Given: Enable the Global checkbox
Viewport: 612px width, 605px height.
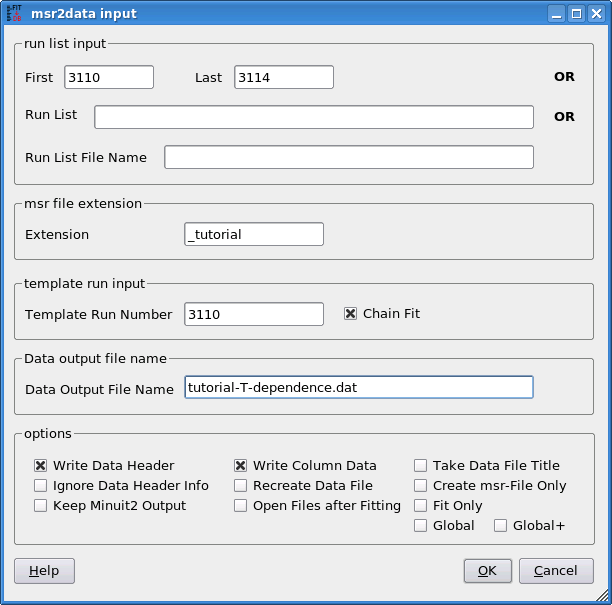Looking at the screenshot, I should [x=421, y=526].
